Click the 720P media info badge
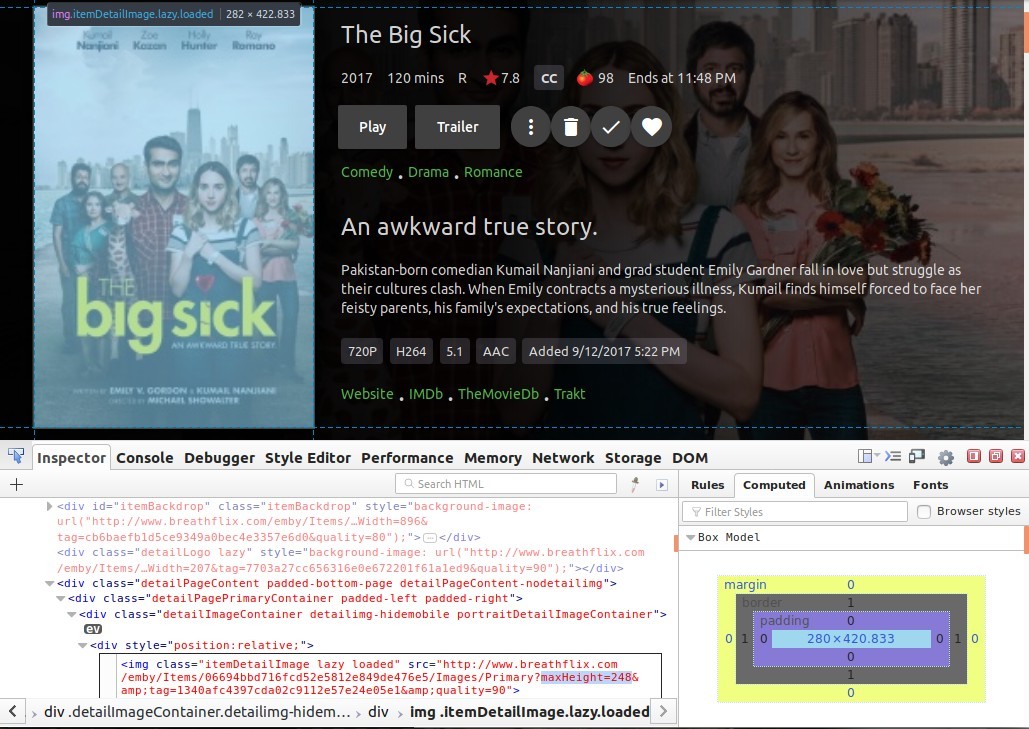The image size is (1029, 729). point(362,352)
